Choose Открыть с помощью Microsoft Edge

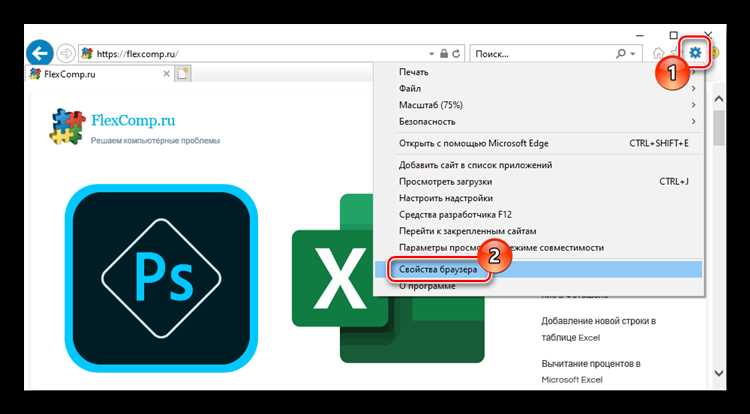coord(538,143)
